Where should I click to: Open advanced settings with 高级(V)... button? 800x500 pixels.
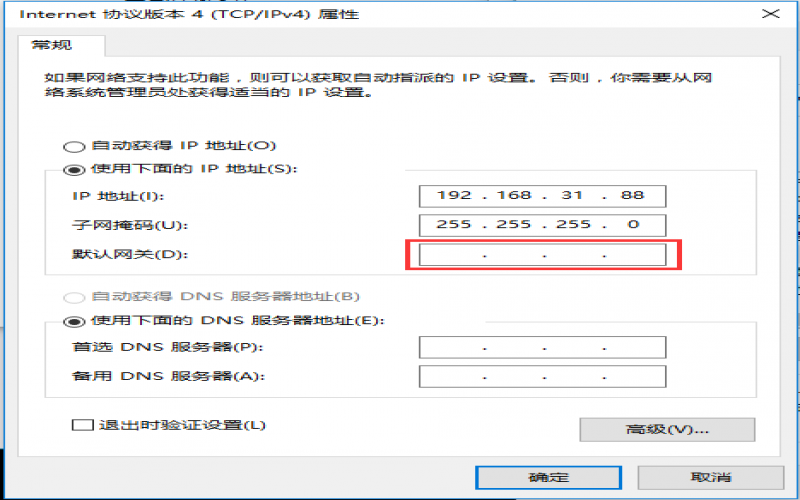click(667, 429)
